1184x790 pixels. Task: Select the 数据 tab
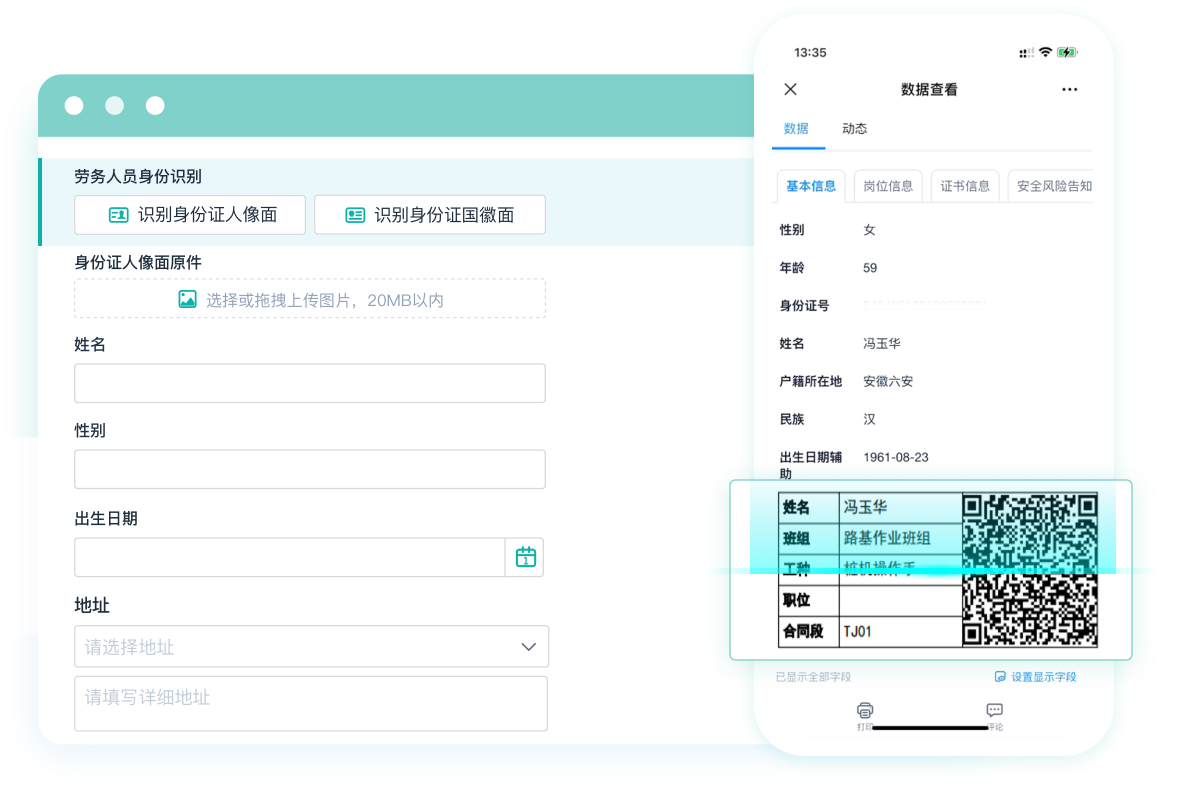796,128
